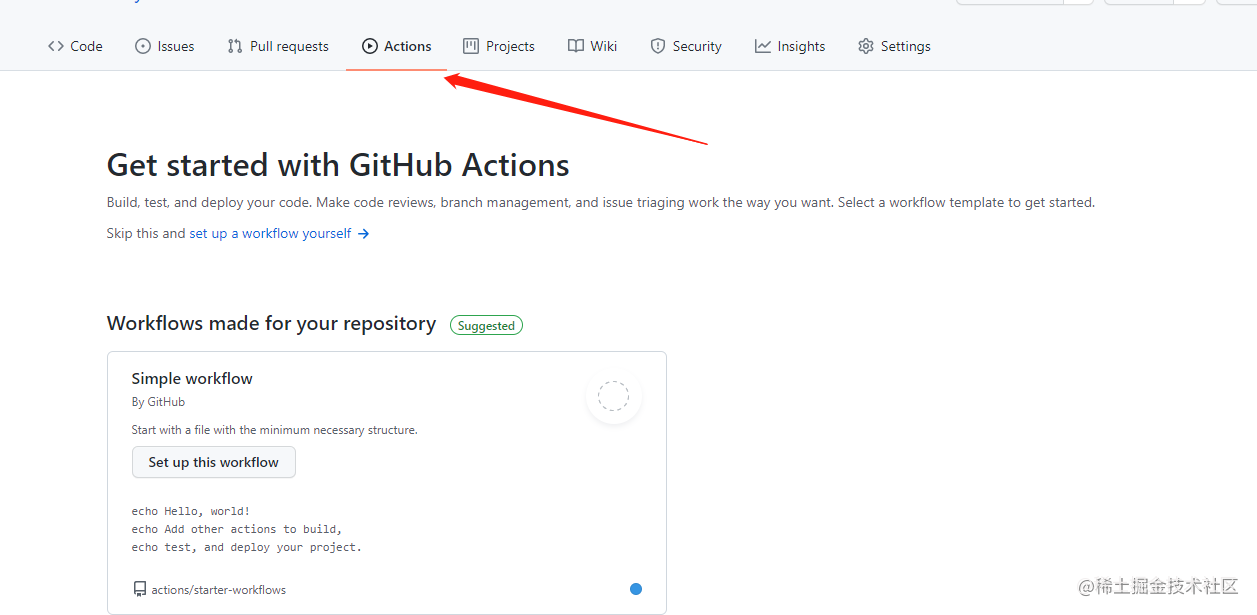Click the Wiki book icon
Viewport: 1257px width, 615px height.
coord(576,46)
